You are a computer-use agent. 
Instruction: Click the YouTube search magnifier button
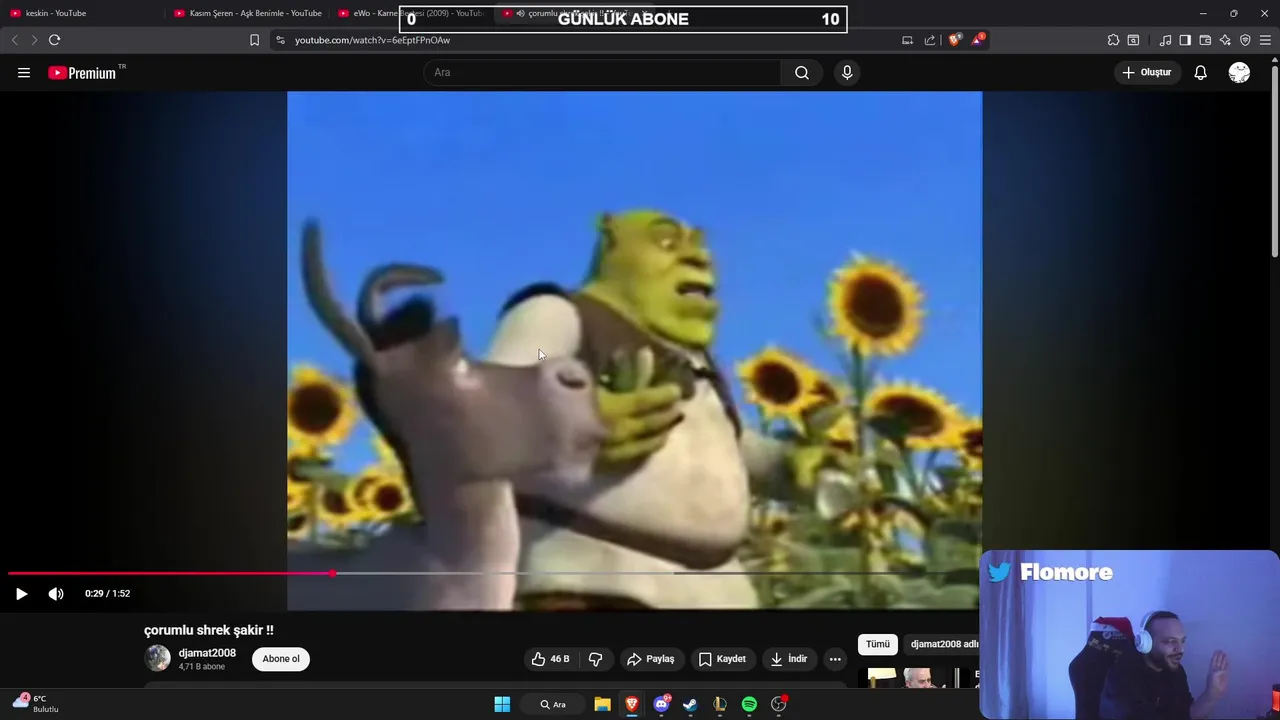(x=802, y=73)
